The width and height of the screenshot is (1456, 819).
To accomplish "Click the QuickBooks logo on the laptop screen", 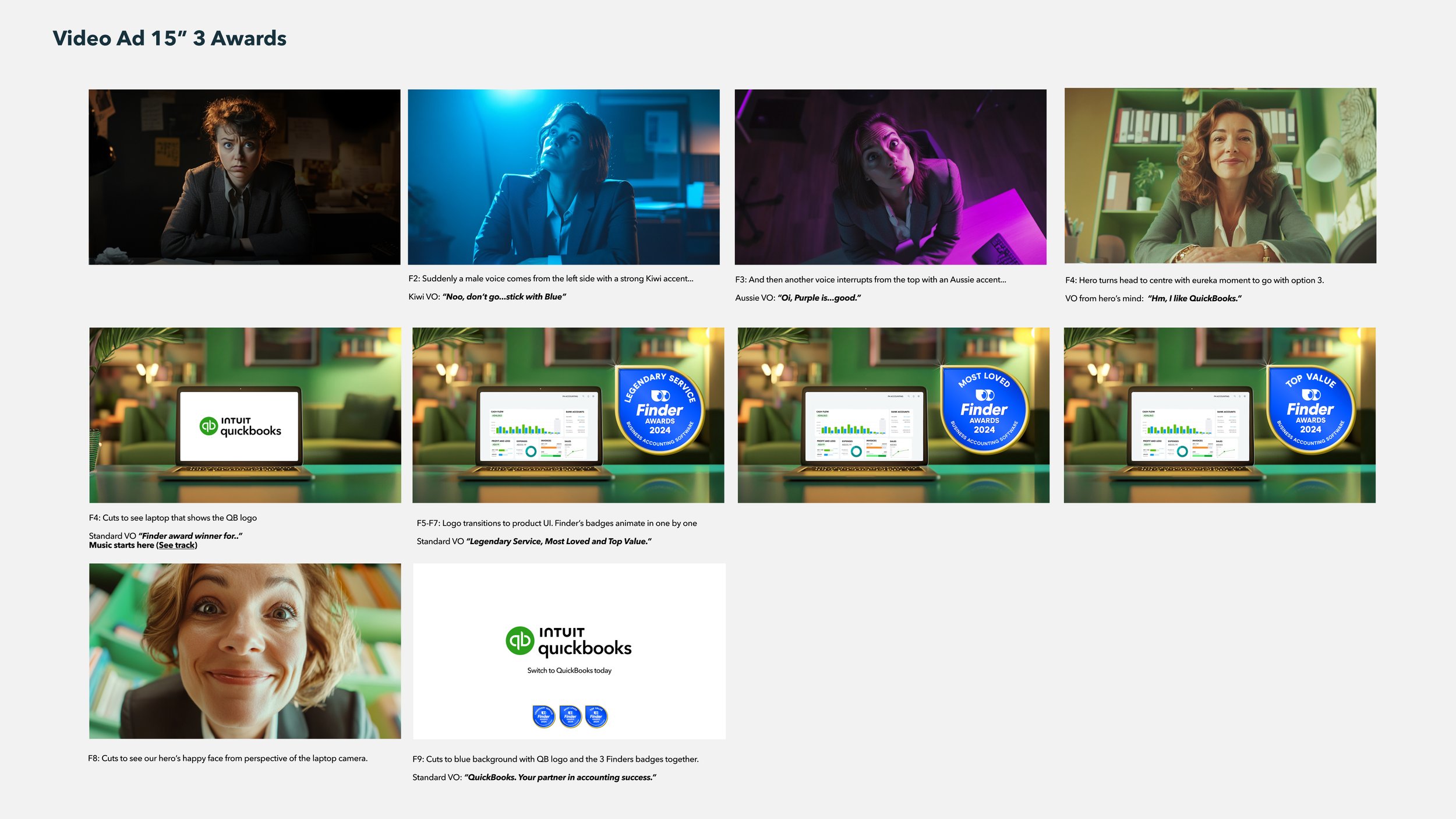I will [240, 426].
